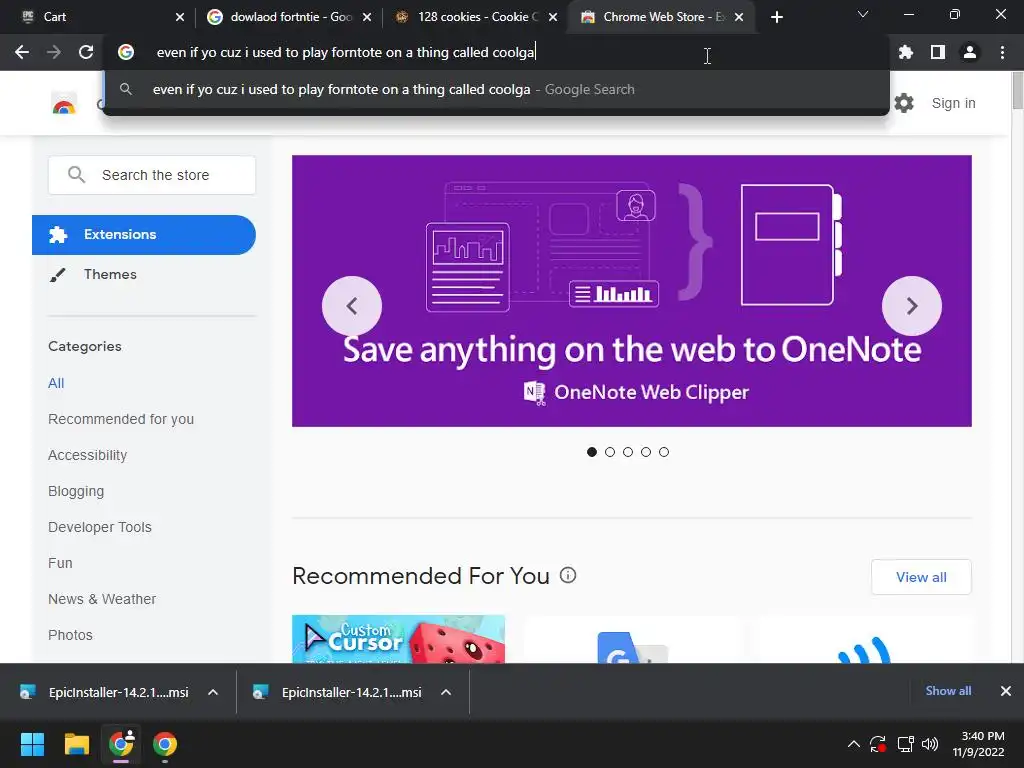Open News & Weather category
The image size is (1024, 768).
click(x=102, y=599)
